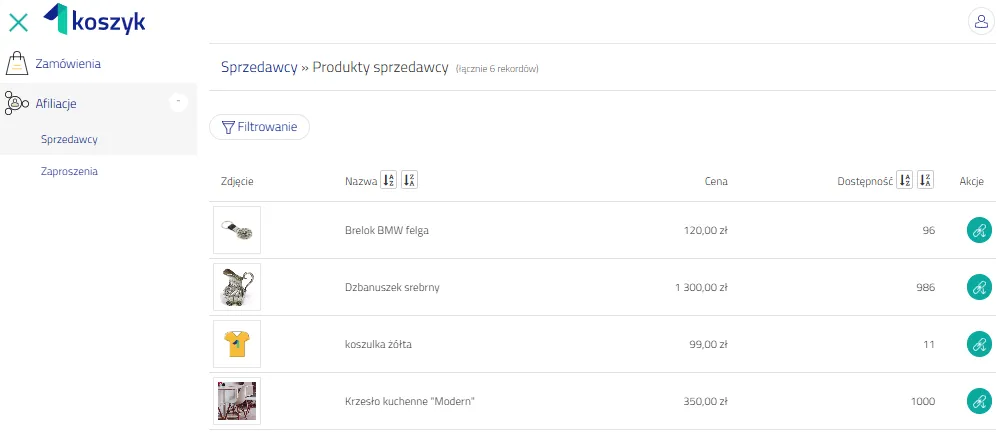Image resolution: width=1003 pixels, height=433 pixels.
Task: Click Sprzedawcy breadcrumb link
Action: [259, 67]
